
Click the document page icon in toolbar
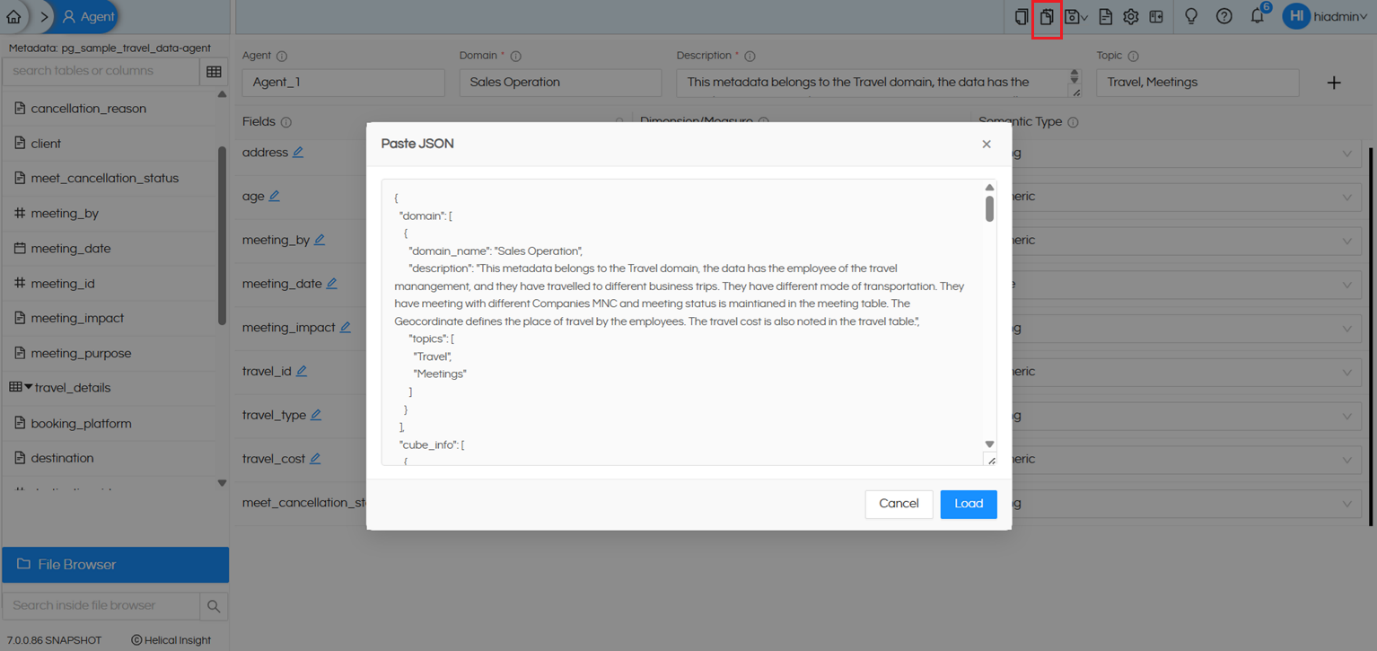(x=1105, y=17)
